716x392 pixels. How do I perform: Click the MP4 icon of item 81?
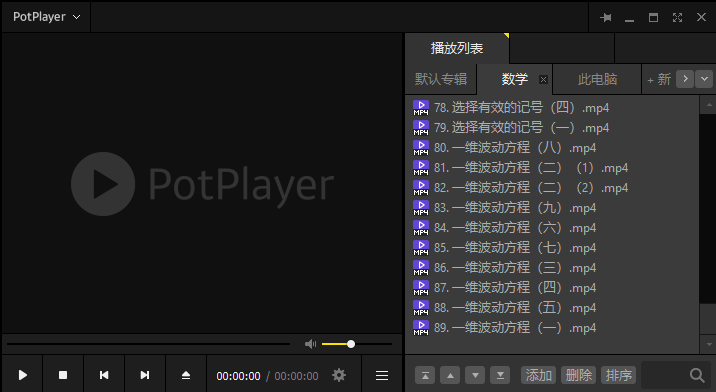click(x=421, y=168)
